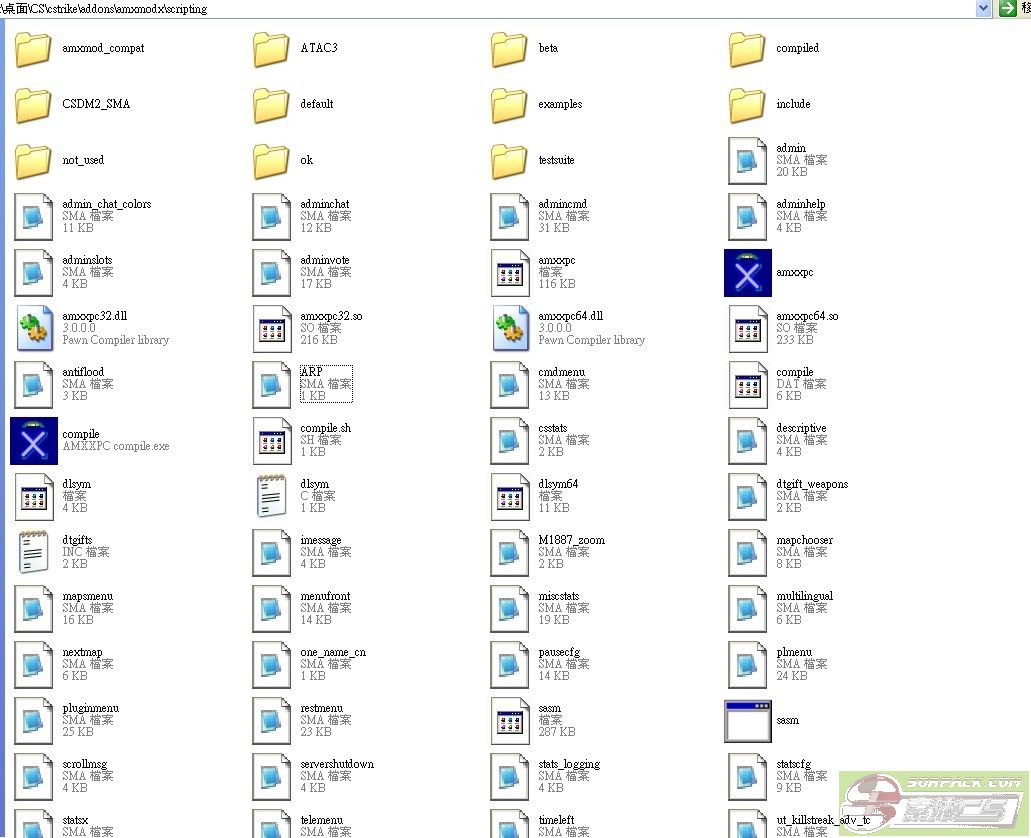Click the admin_chat_colors file icon

pos(34,216)
